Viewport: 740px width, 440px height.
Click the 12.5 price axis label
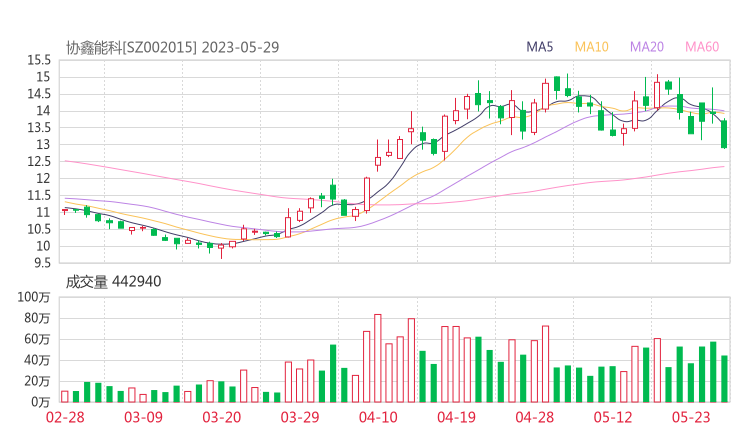pos(39,162)
